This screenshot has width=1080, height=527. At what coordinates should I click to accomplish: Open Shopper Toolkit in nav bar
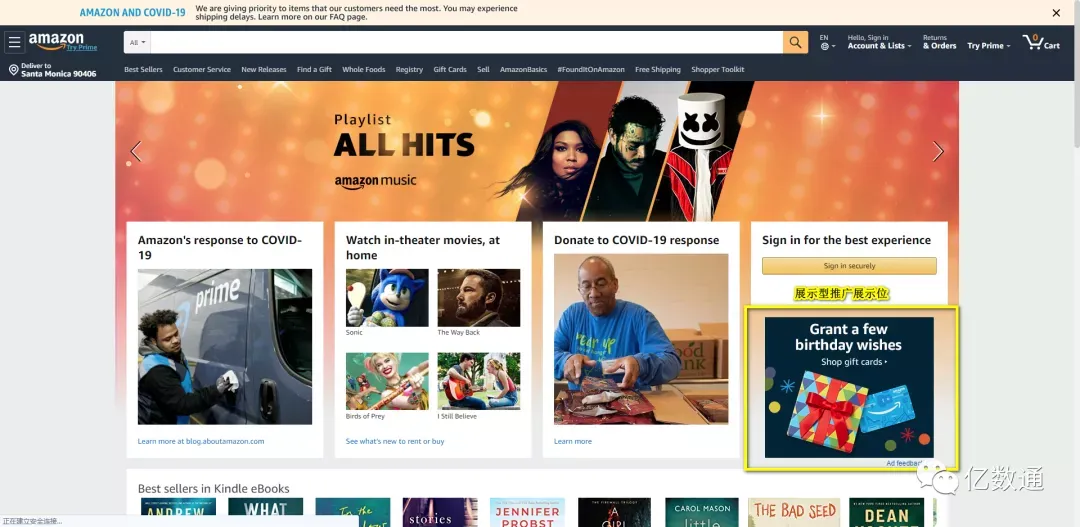[718, 70]
